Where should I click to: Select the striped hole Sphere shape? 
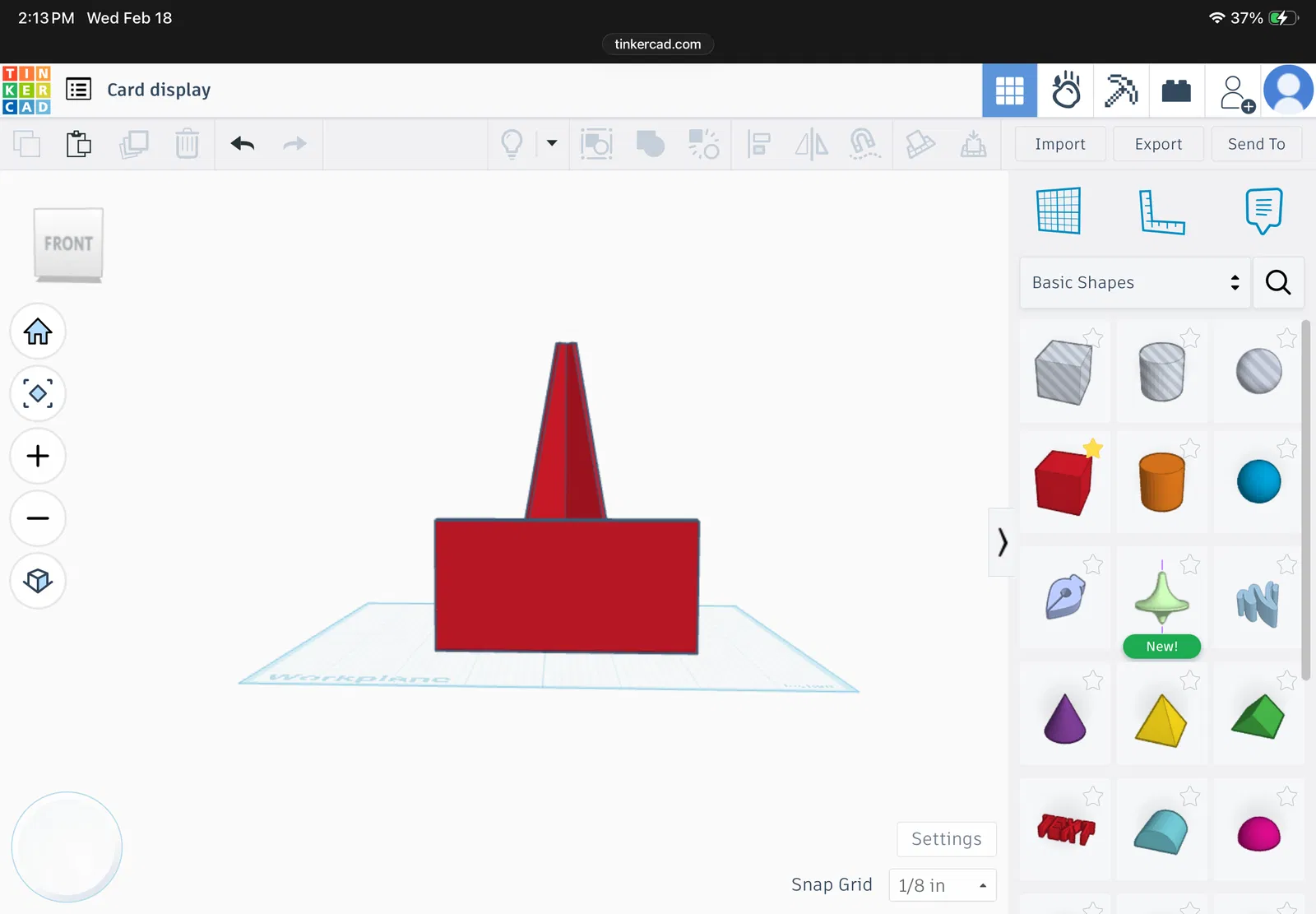[x=1258, y=371]
